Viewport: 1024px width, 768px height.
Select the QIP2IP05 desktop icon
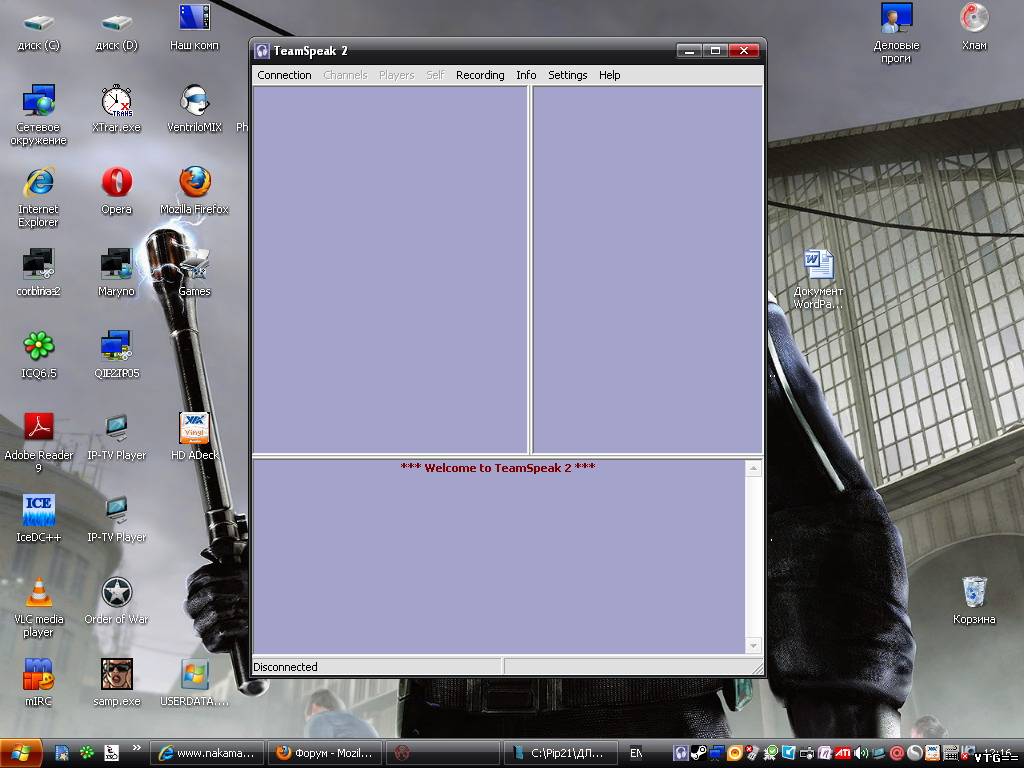click(116, 355)
